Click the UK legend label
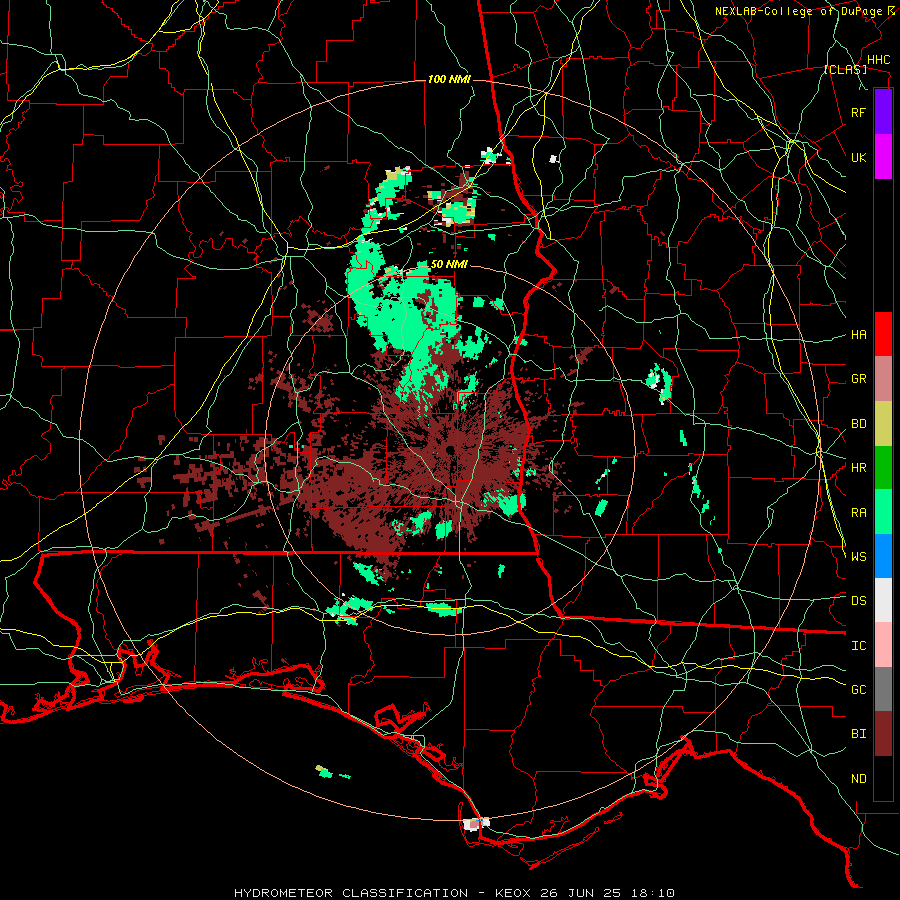This screenshot has width=900, height=900. coord(859,157)
